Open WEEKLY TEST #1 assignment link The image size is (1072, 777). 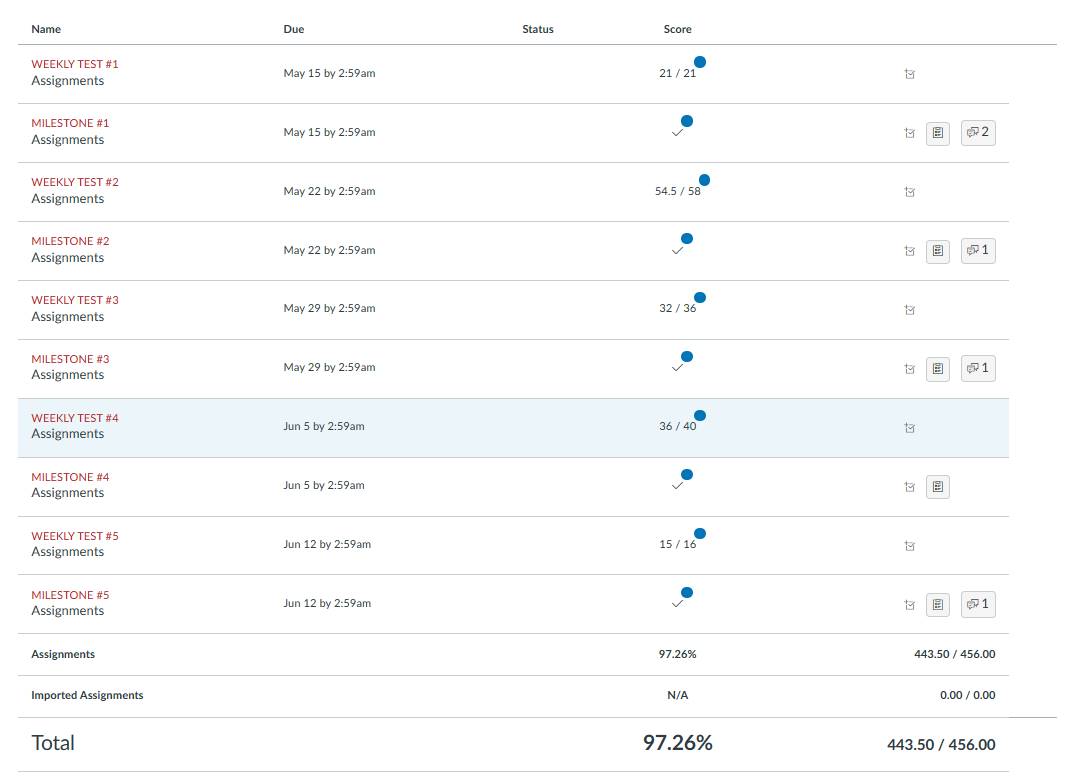pos(75,64)
